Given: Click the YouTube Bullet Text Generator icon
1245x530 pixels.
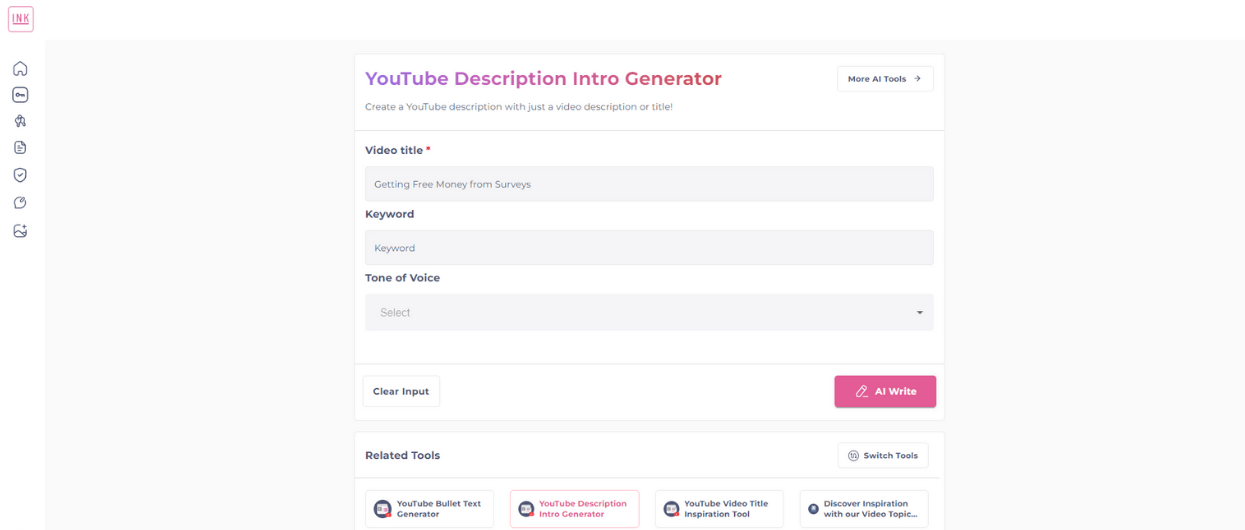Looking at the screenshot, I should click(x=382, y=509).
